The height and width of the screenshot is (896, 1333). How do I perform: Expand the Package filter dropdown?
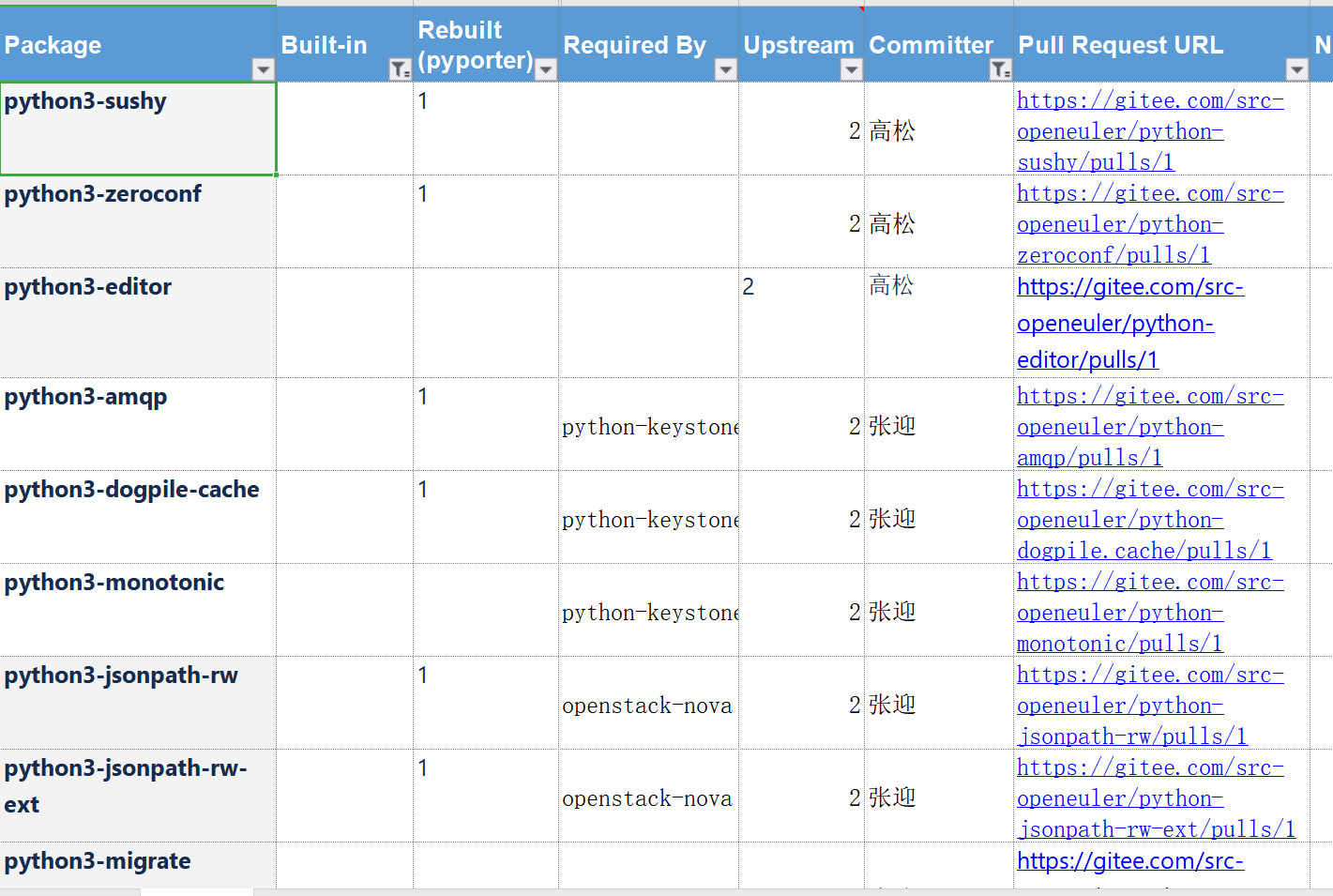coord(264,69)
